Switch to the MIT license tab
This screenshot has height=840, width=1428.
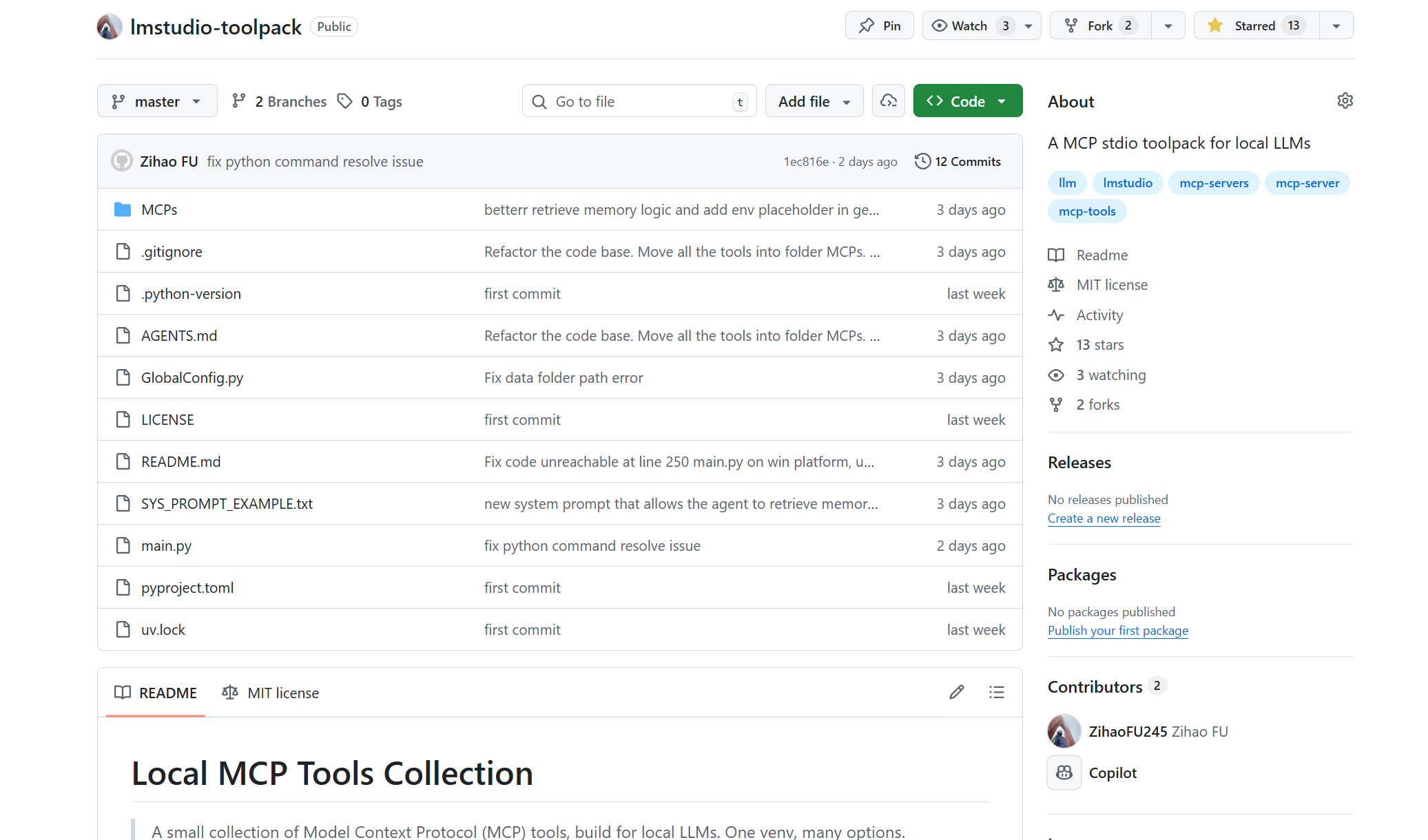click(x=271, y=693)
